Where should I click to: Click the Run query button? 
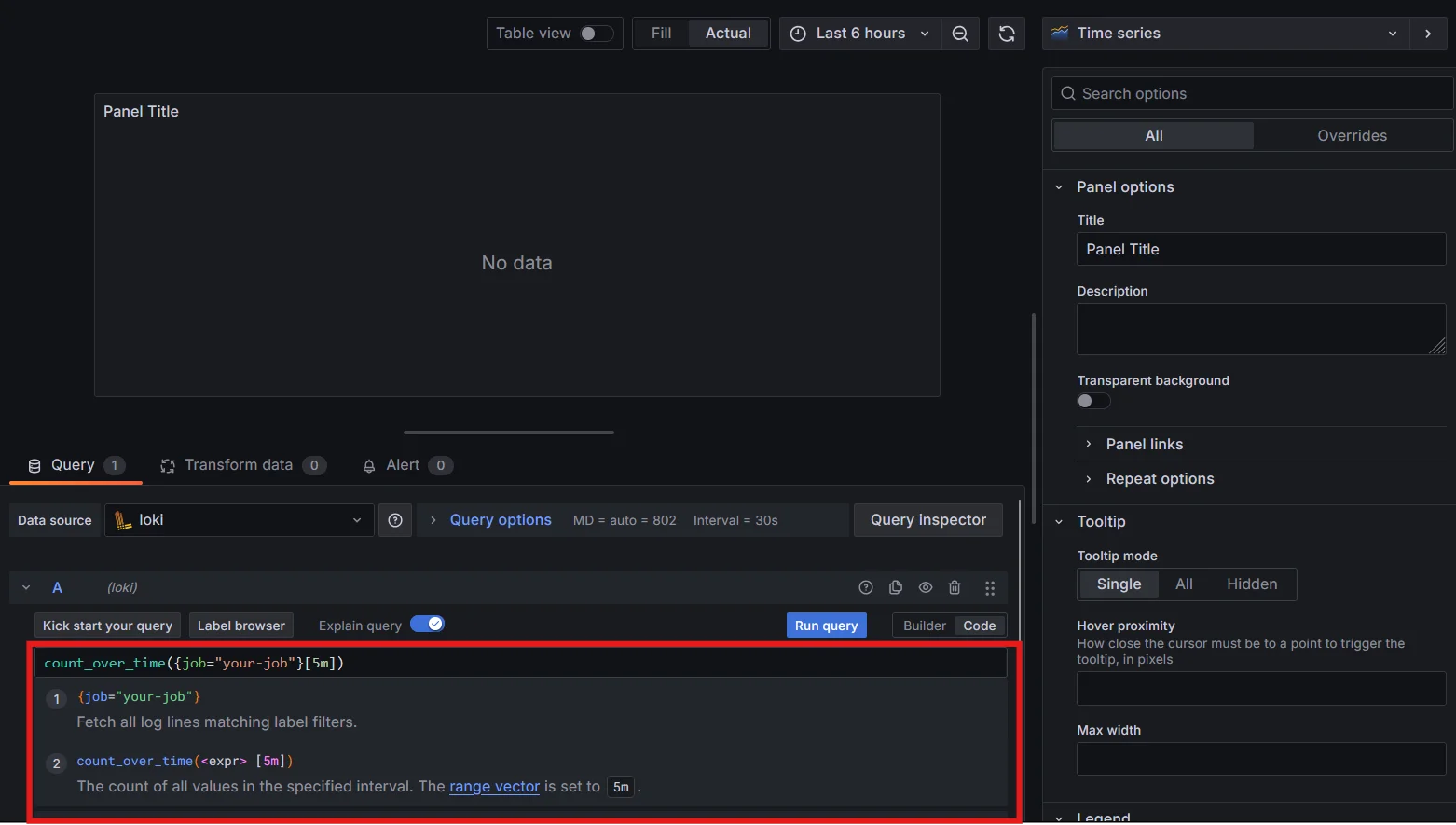pos(827,626)
